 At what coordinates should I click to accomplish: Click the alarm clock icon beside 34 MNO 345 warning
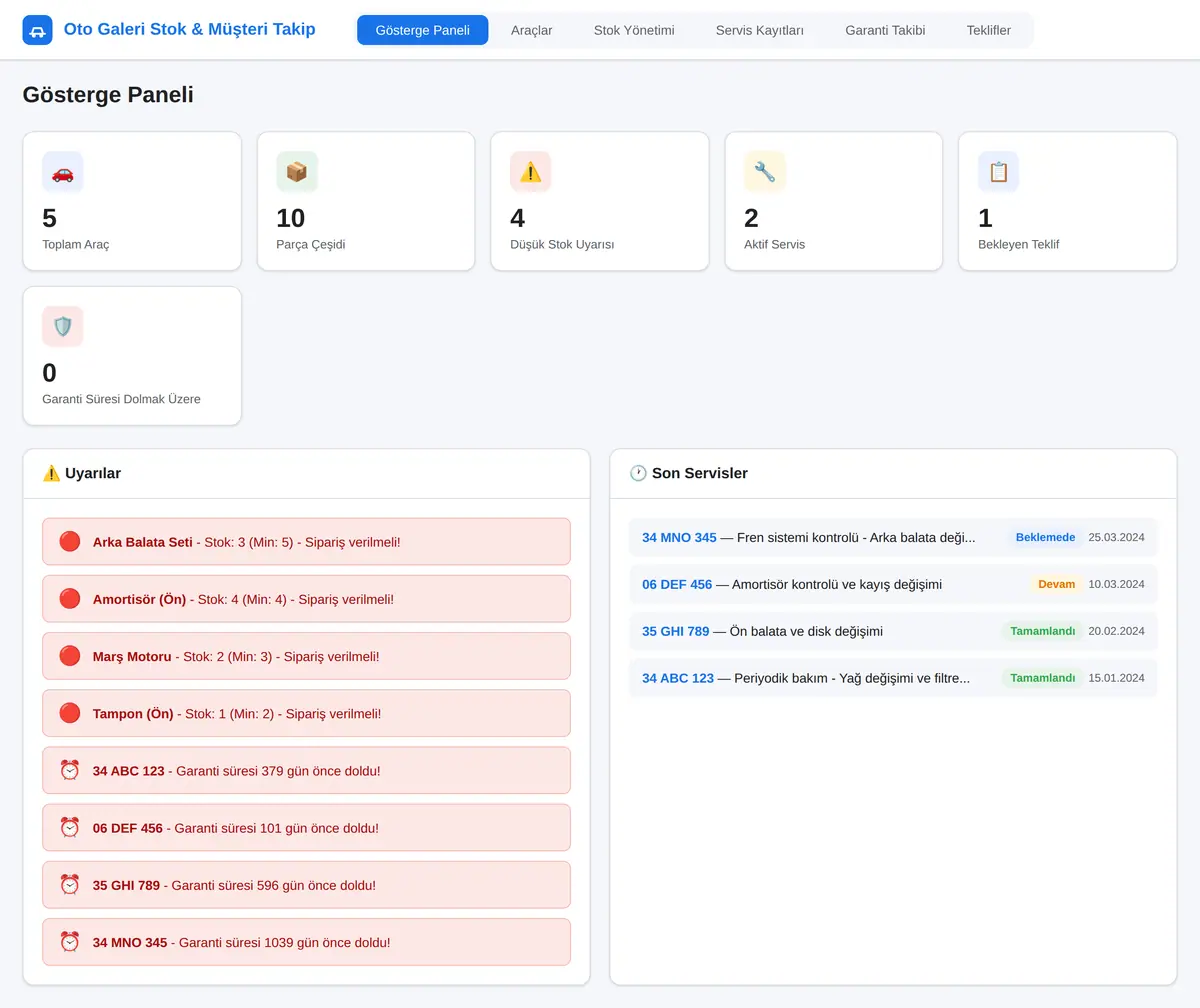click(x=70, y=942)
